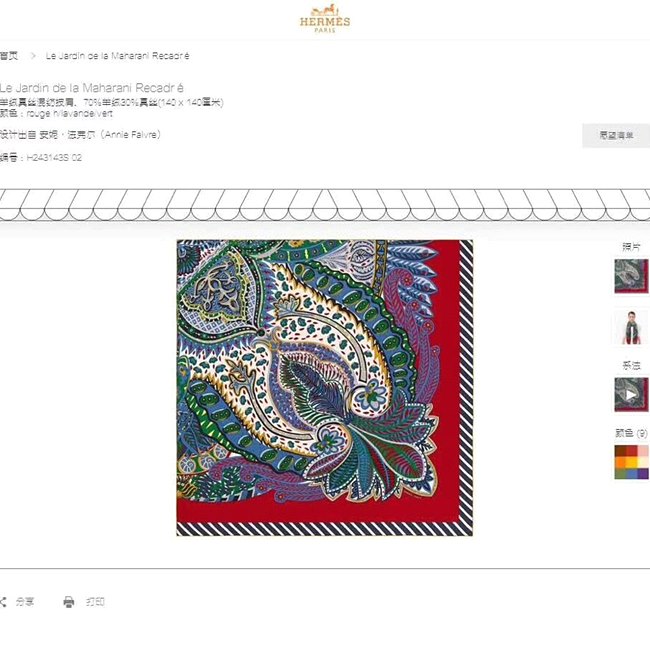Add scarf to the wishlist button
The width and height of the screenshot is (650, 650).
[616, 135]
